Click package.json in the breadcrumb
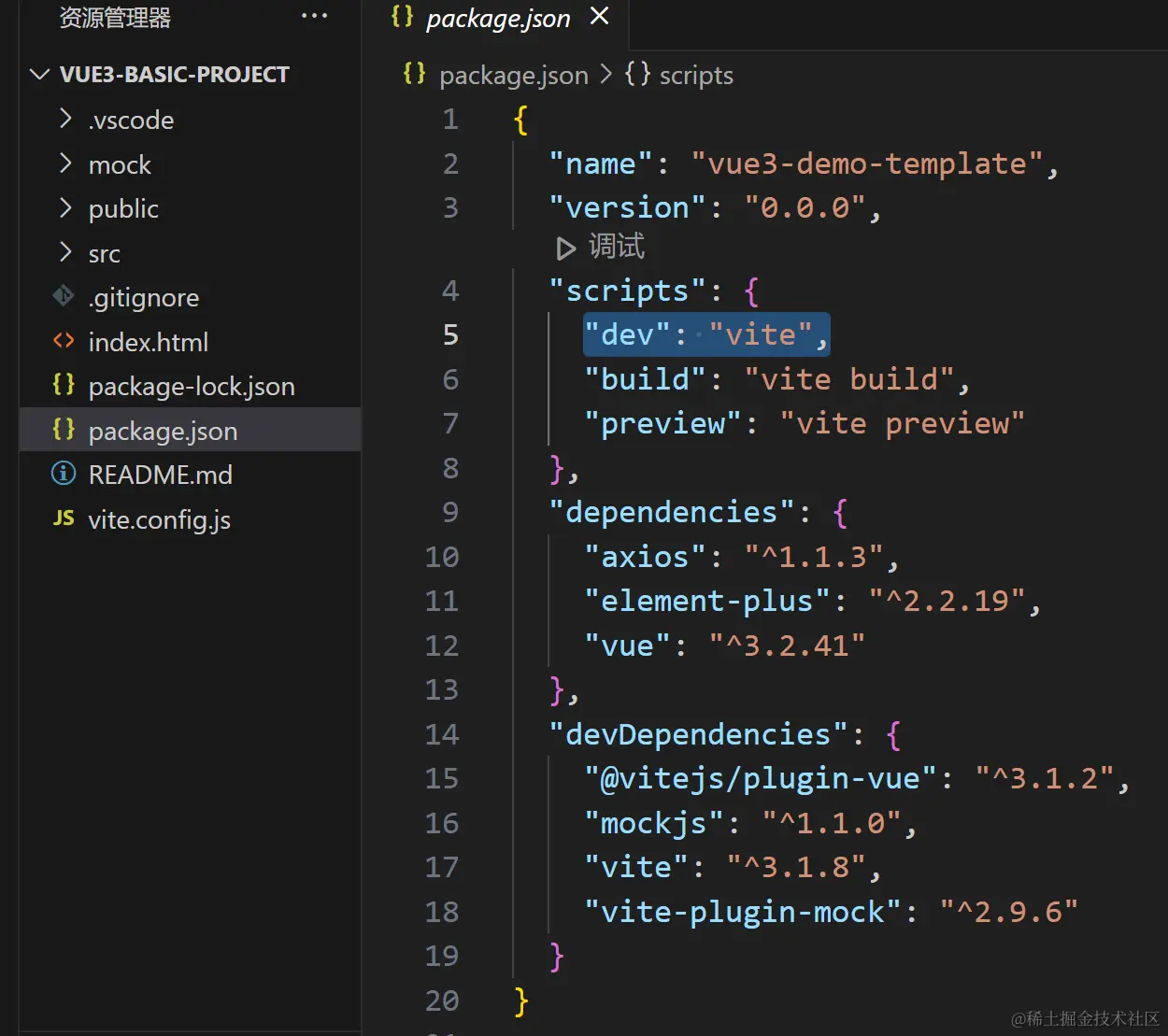Viewport: 1168px width, 1036px height. [x=514, y=75]
